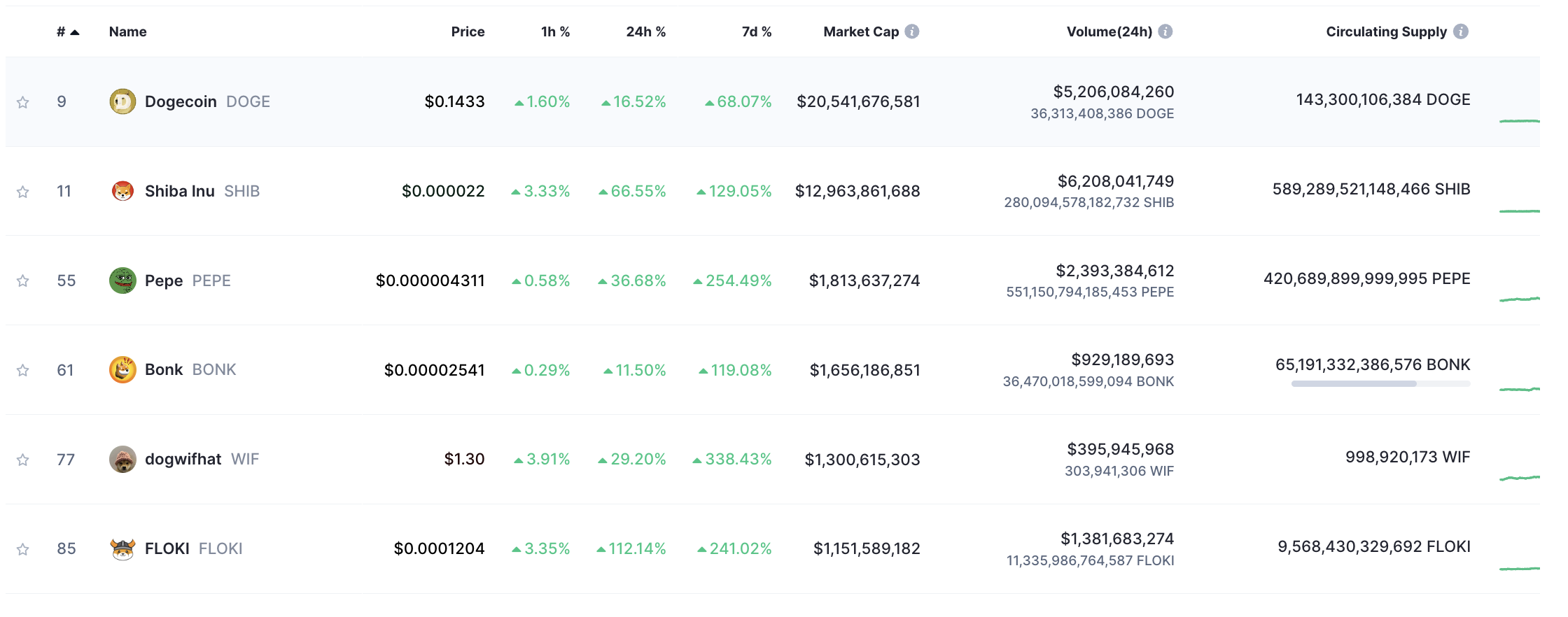
Task: Sort by the Name column header
Action: (127, 31)
